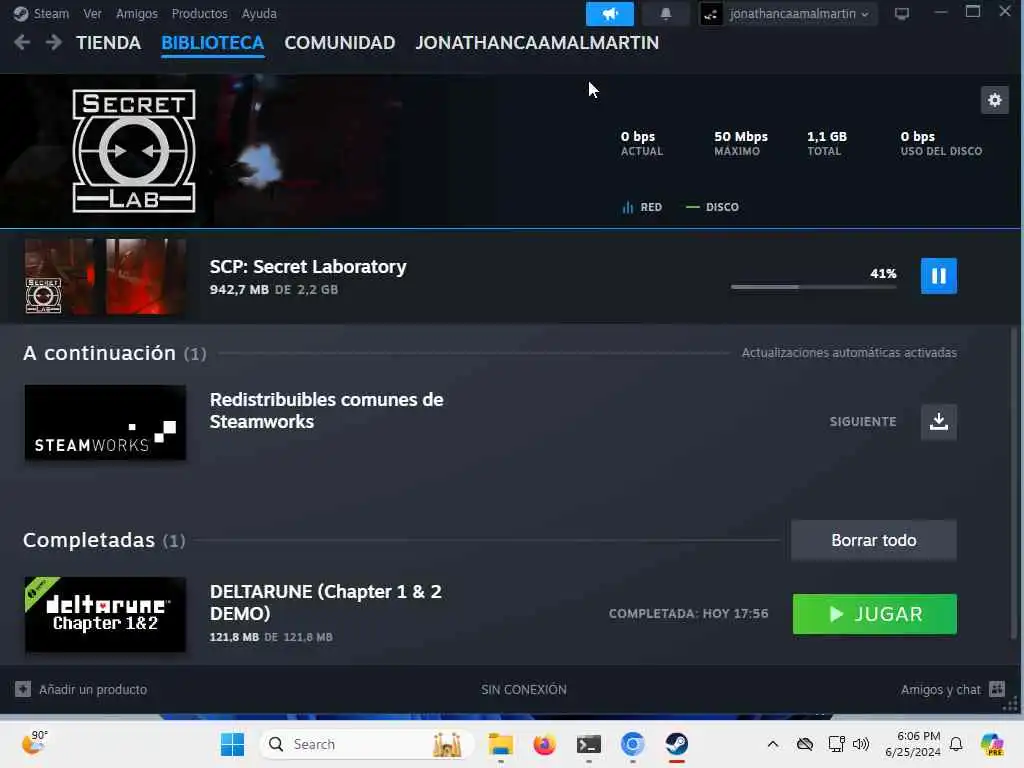Launch DELTARUNE with the JUGAR button

pos(874,614)
